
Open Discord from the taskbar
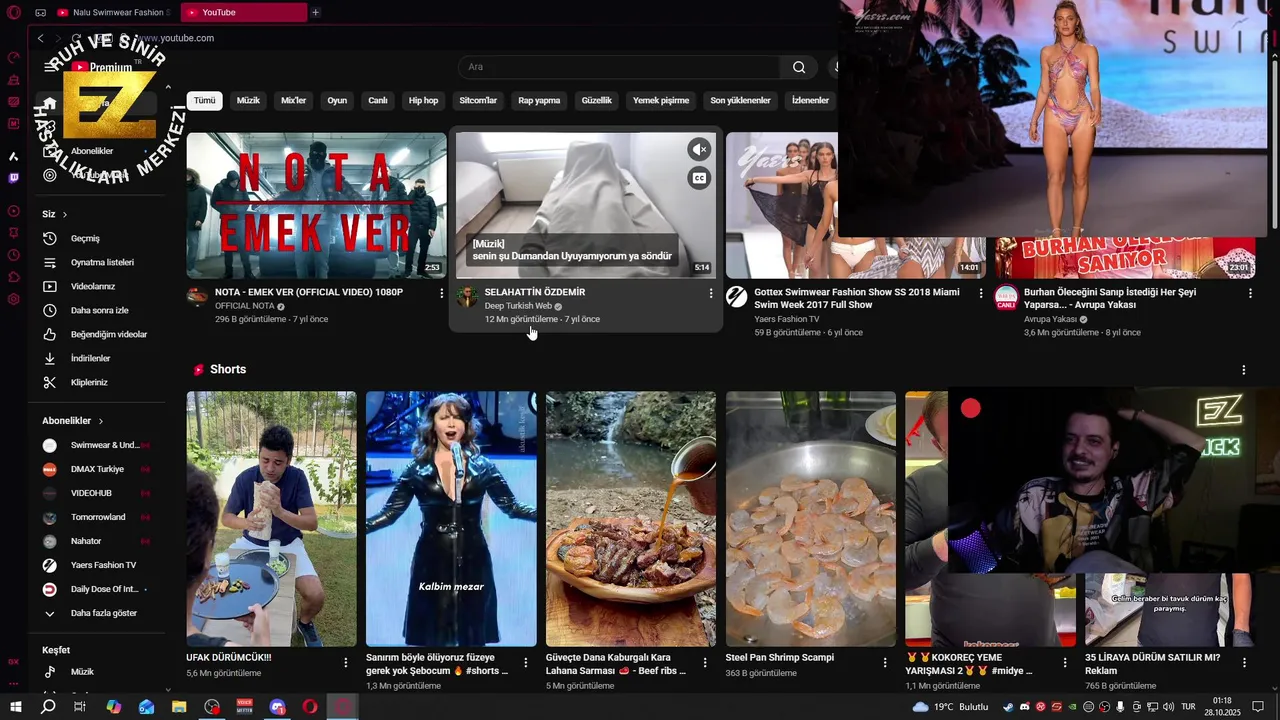coord(277,707)
